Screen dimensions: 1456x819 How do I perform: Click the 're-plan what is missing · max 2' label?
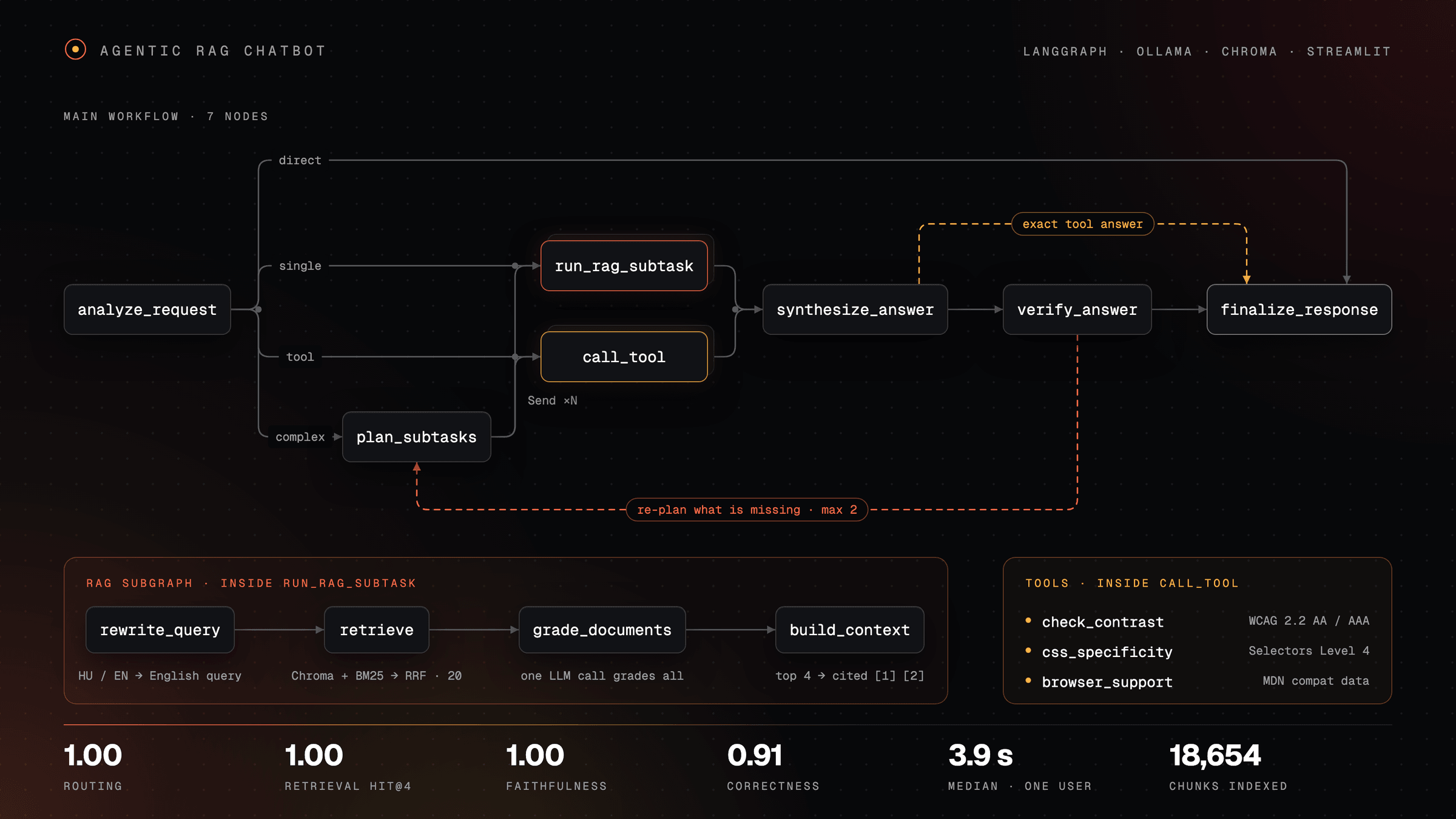pyautogui.click(x=747, y=510)
